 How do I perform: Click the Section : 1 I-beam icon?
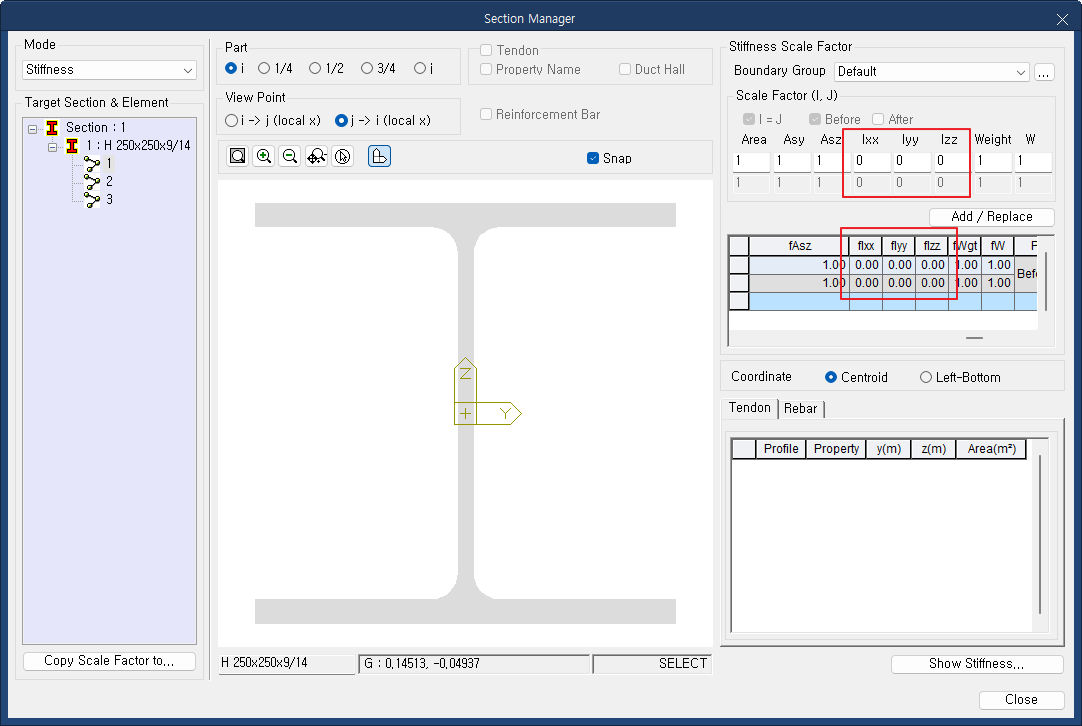coord(52,128)
